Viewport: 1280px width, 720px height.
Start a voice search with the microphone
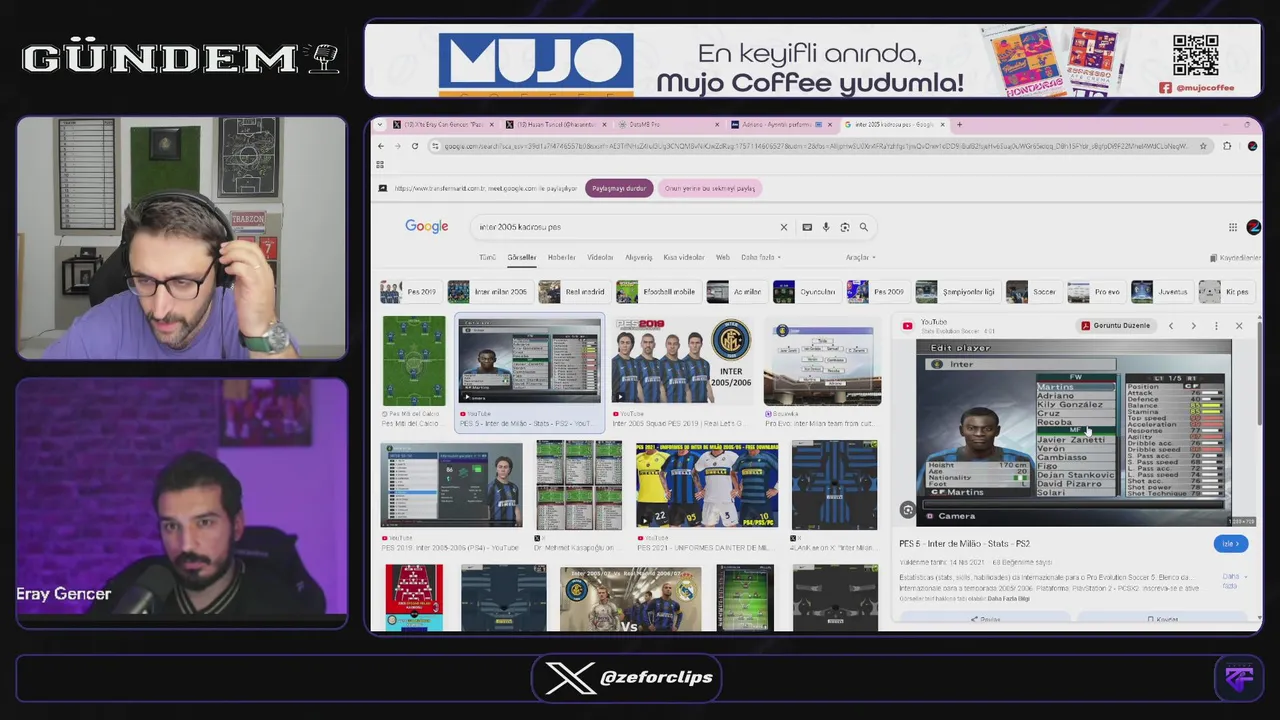click(x=826, y=227)
